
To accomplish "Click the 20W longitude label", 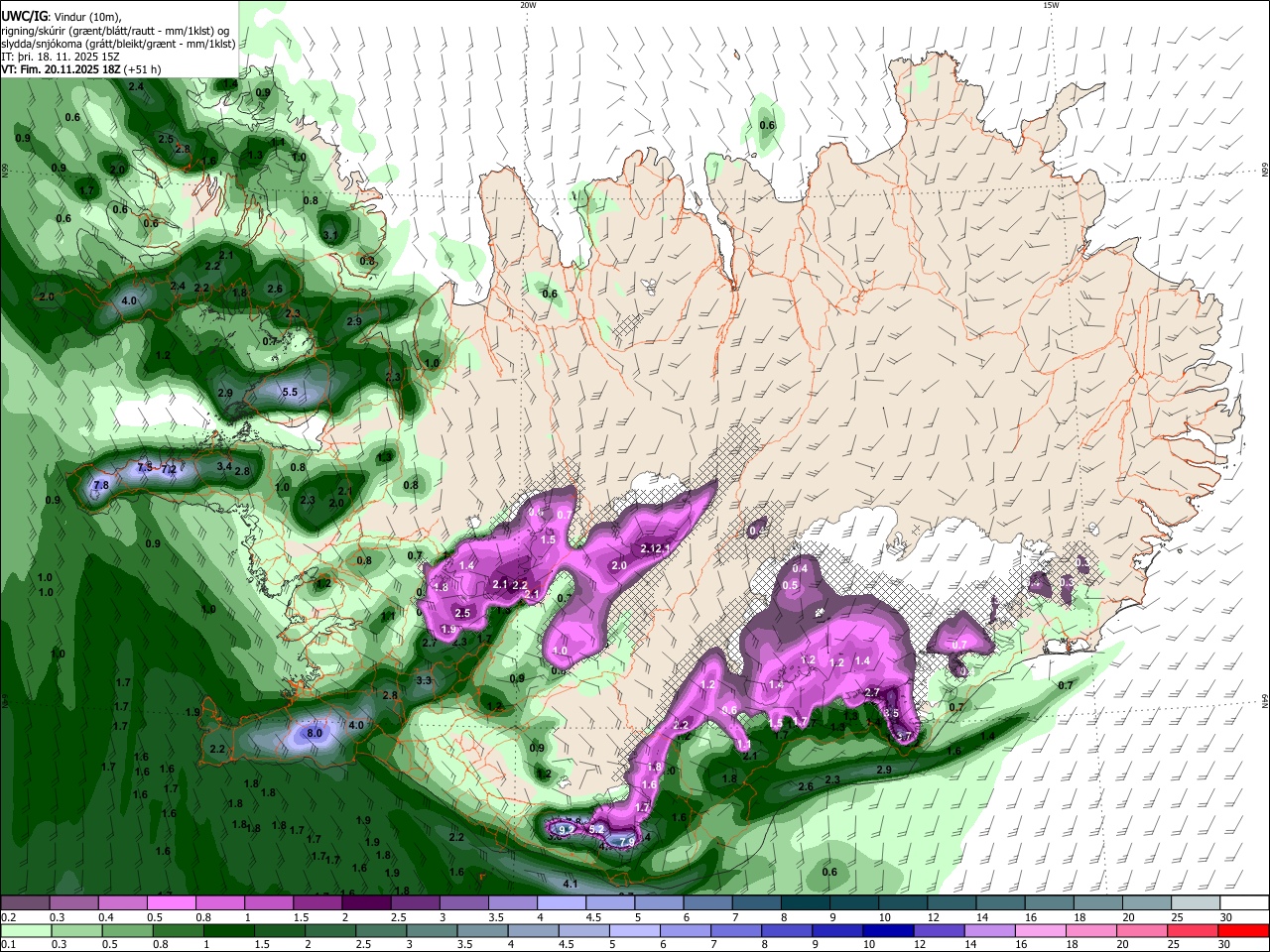I will pos(528,5).
